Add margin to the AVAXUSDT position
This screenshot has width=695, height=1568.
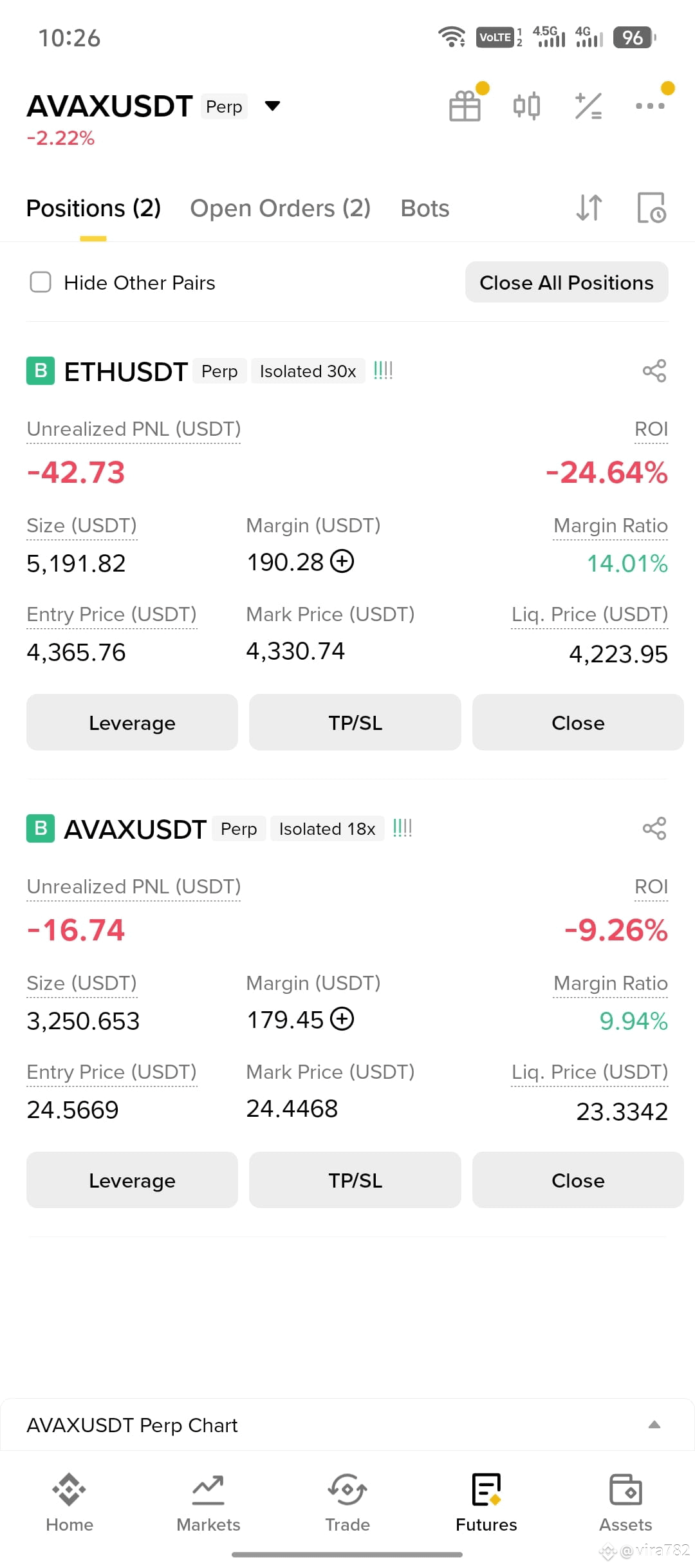click(342, 1019)
